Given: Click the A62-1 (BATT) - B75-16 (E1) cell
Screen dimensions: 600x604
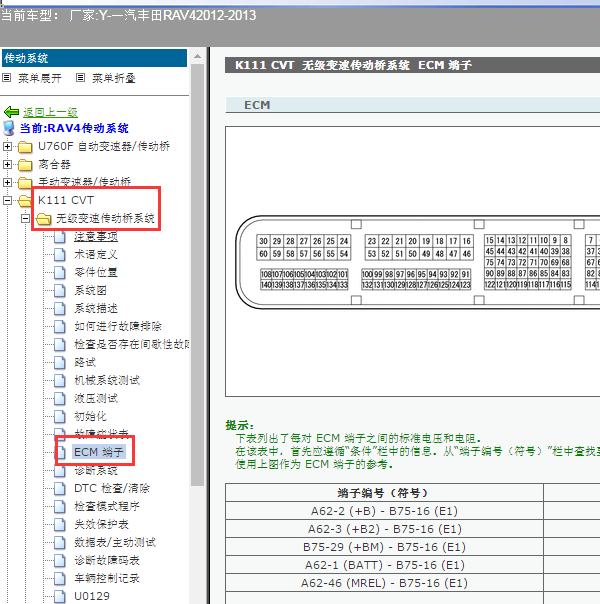Looking at the screenshot, I should [384, 565].
